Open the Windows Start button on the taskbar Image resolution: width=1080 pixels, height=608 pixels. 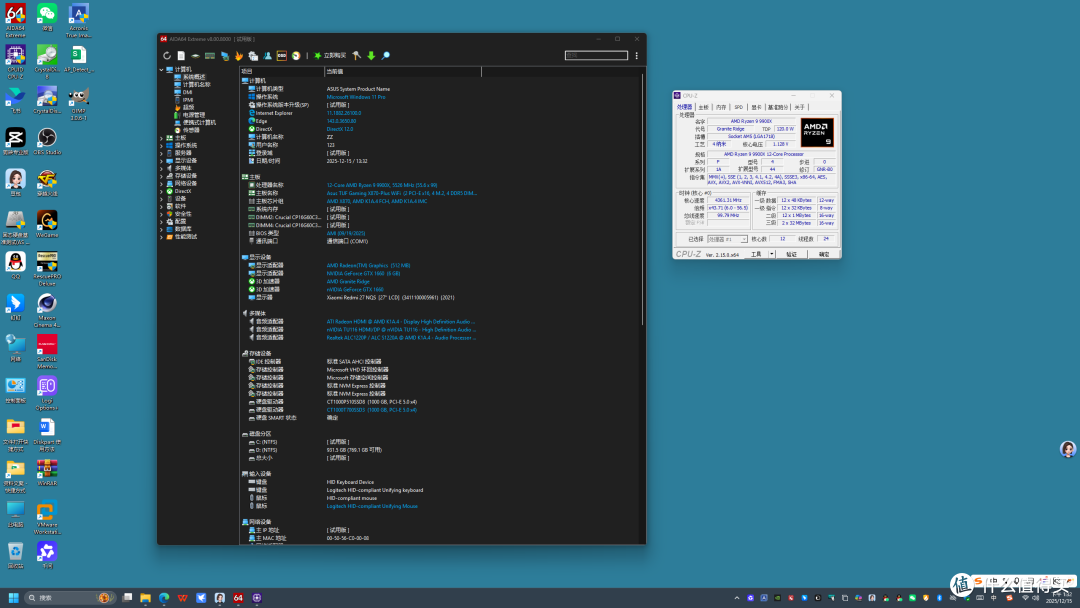coord(13,598)
